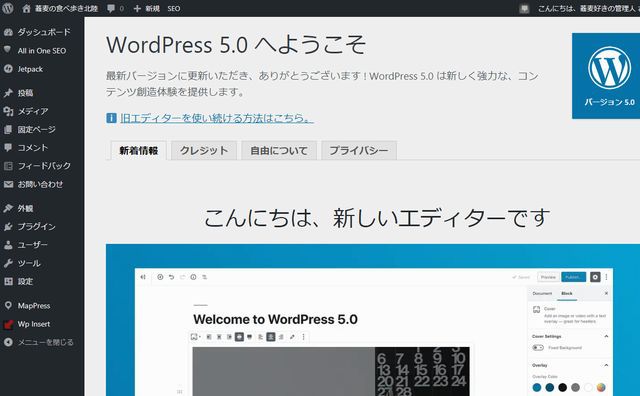Click the pushpin posts icon

[8, 93]
